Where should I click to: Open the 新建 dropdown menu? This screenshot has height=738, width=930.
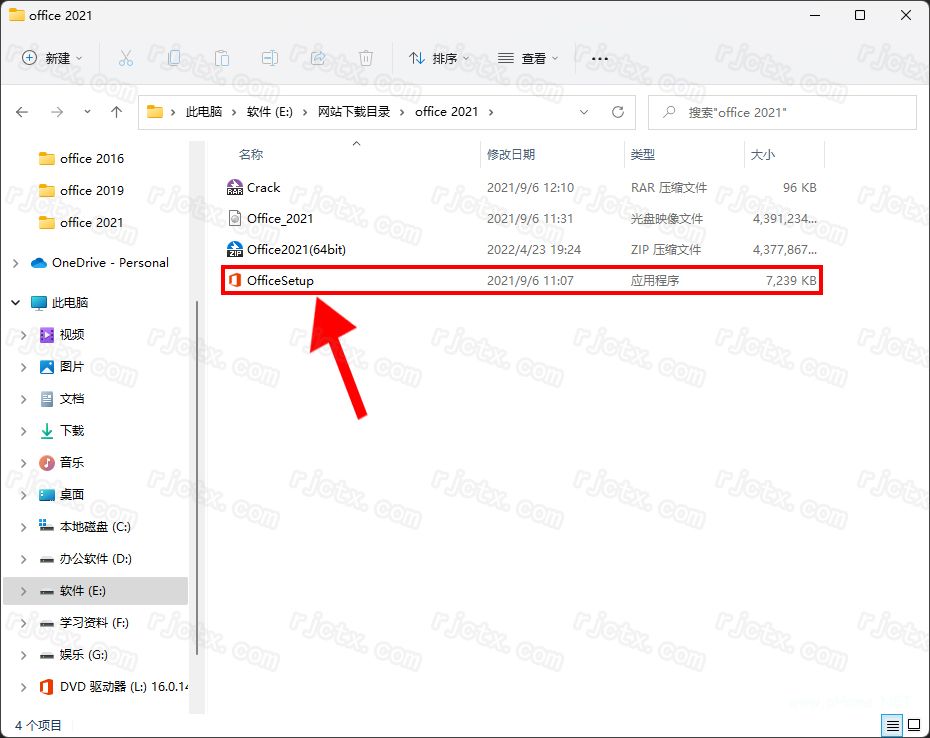tap(52, 59)
